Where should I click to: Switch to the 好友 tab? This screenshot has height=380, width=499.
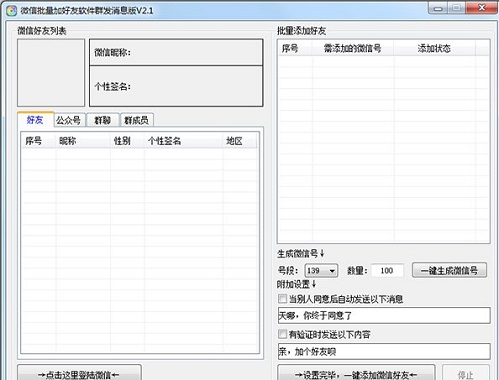[x=35, y=120]
